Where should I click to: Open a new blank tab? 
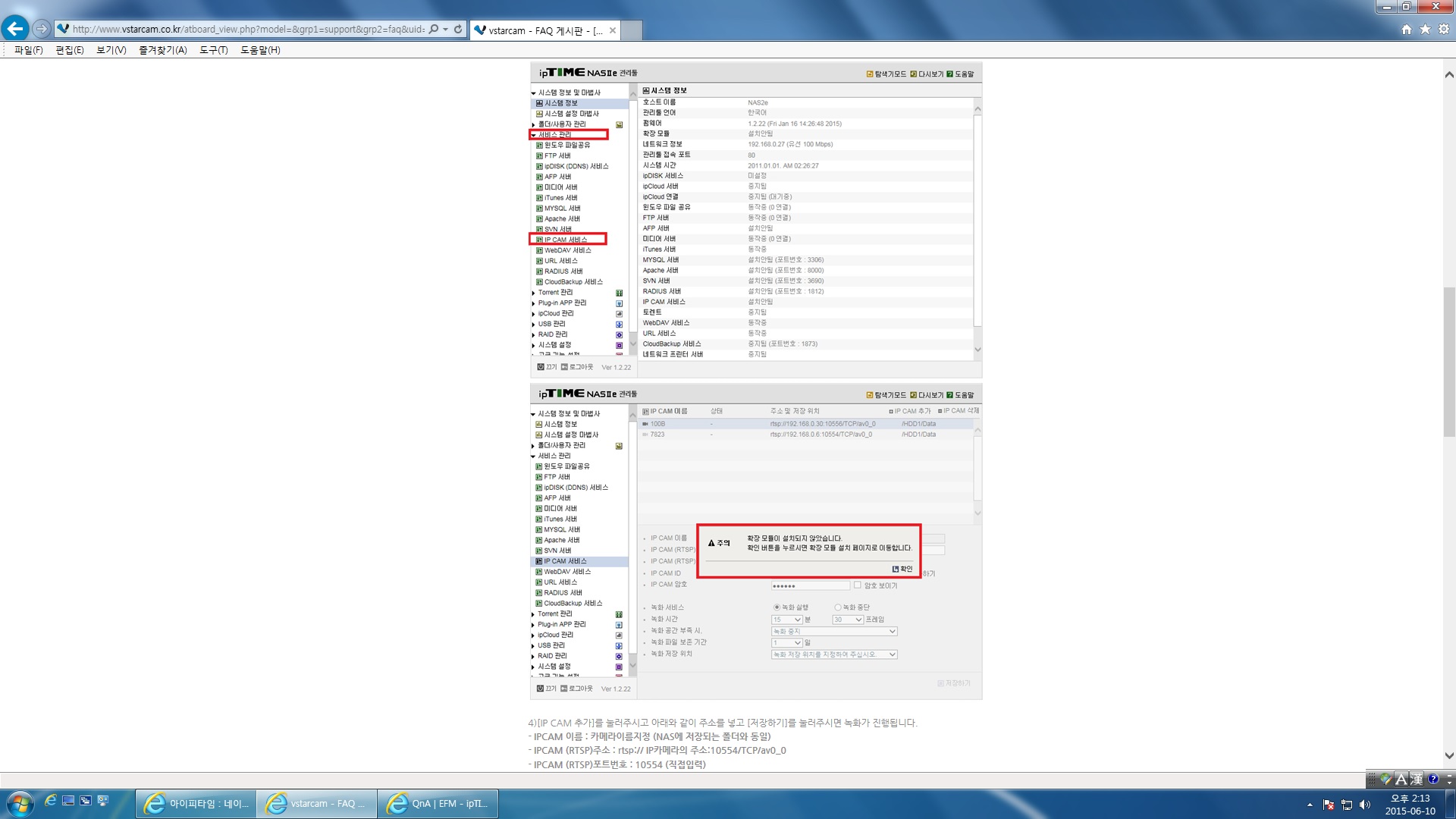[632, 30]
